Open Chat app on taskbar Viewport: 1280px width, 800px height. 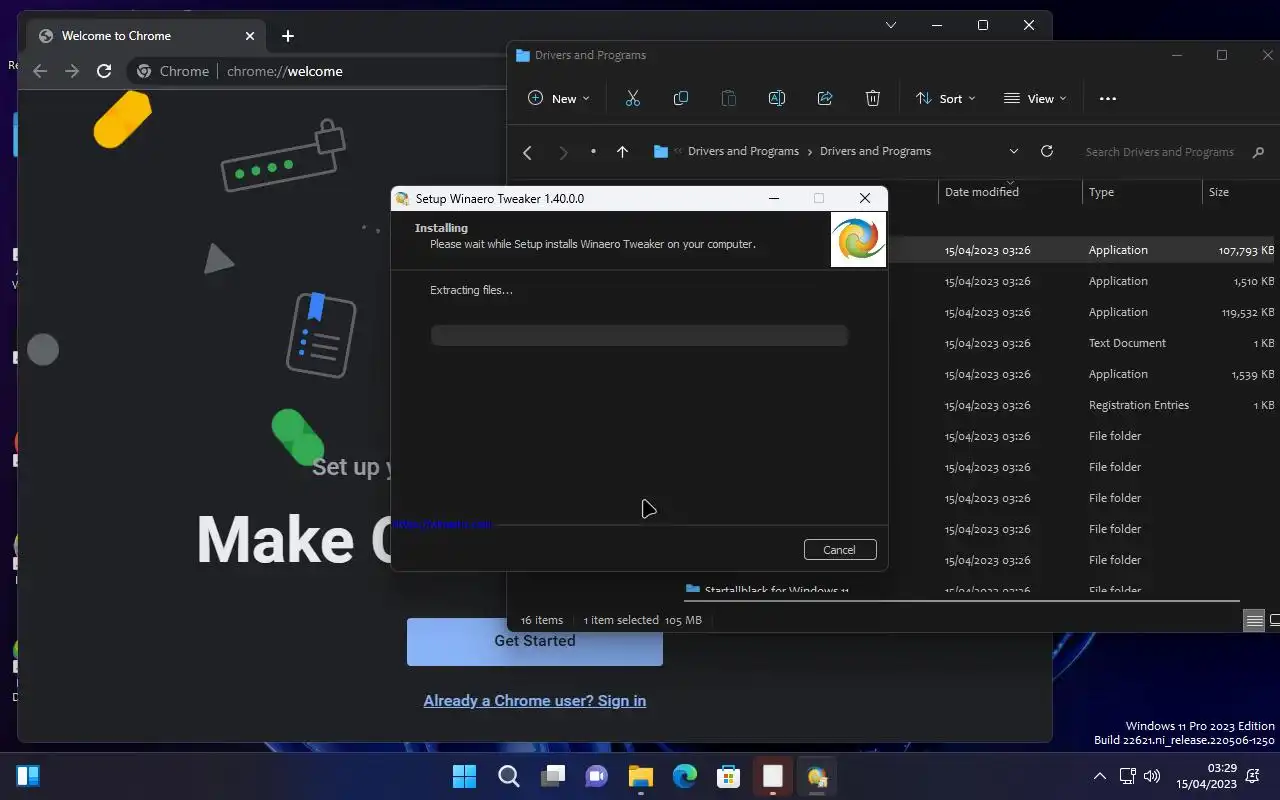tap(597, 776)
